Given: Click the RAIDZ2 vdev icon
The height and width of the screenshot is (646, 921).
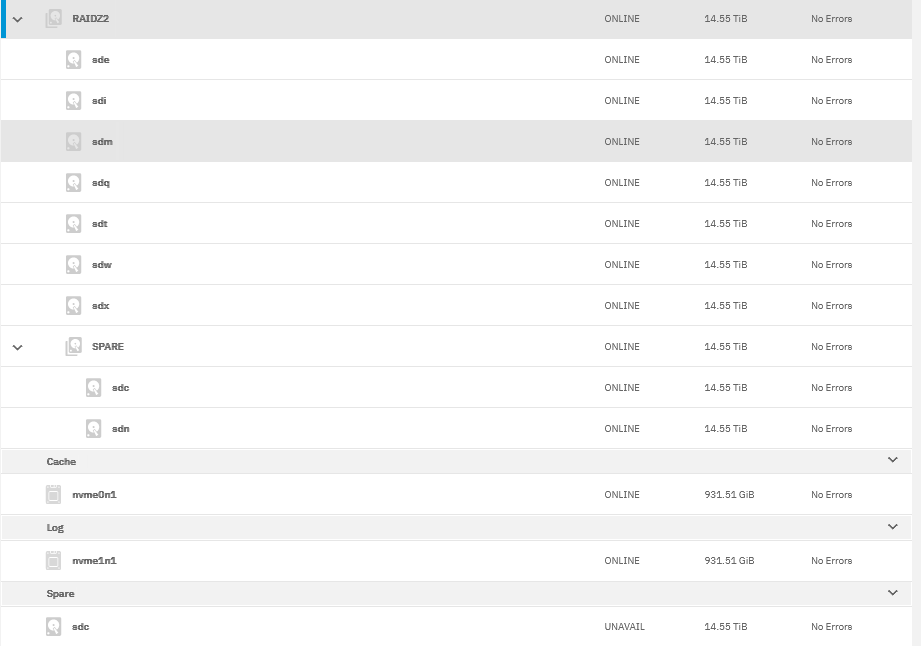Looking at the screenshot, I should 54,19.
